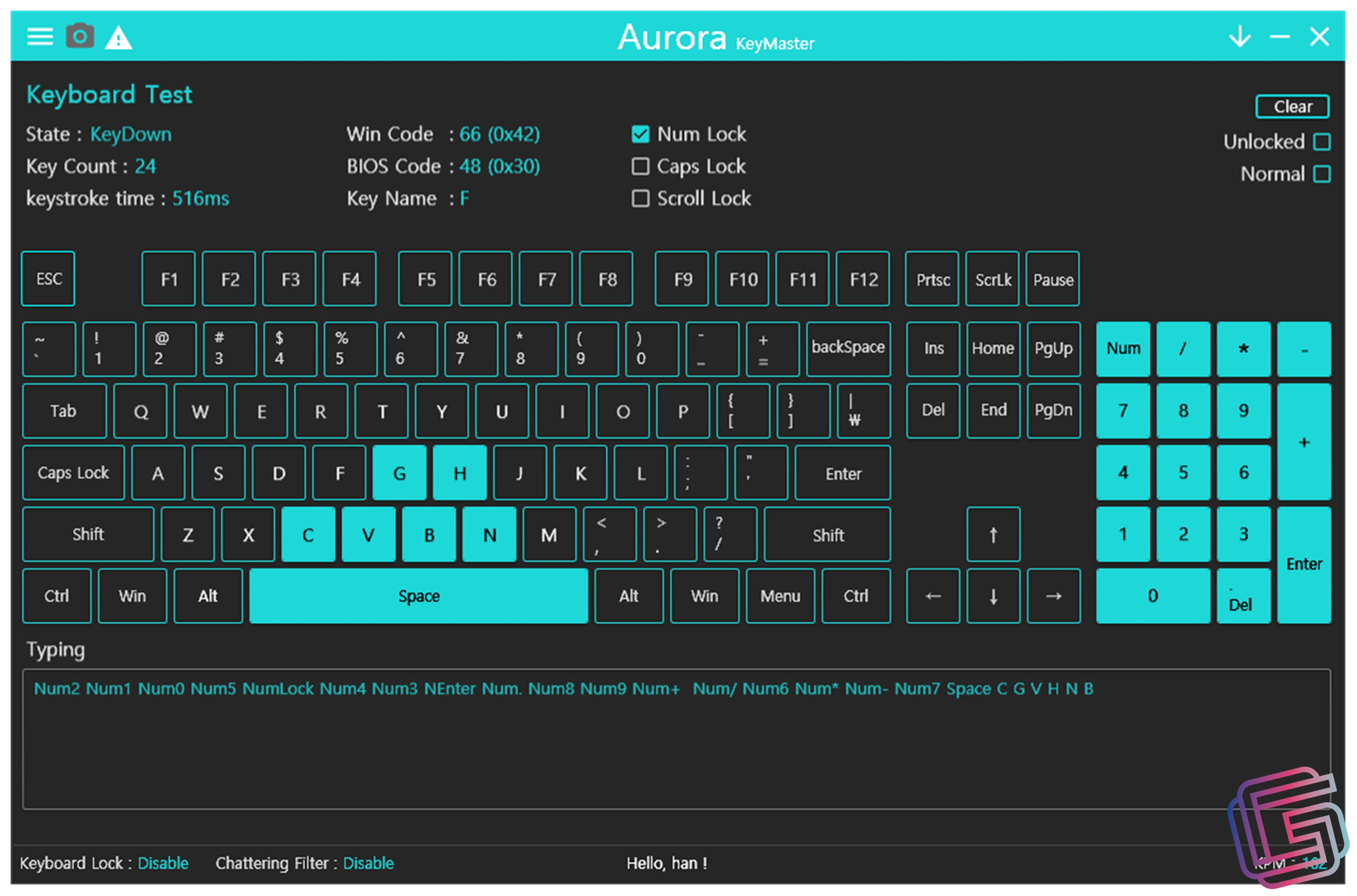Click the down arrow key
Screen dimensions: 1357x896
pos(993,596)
